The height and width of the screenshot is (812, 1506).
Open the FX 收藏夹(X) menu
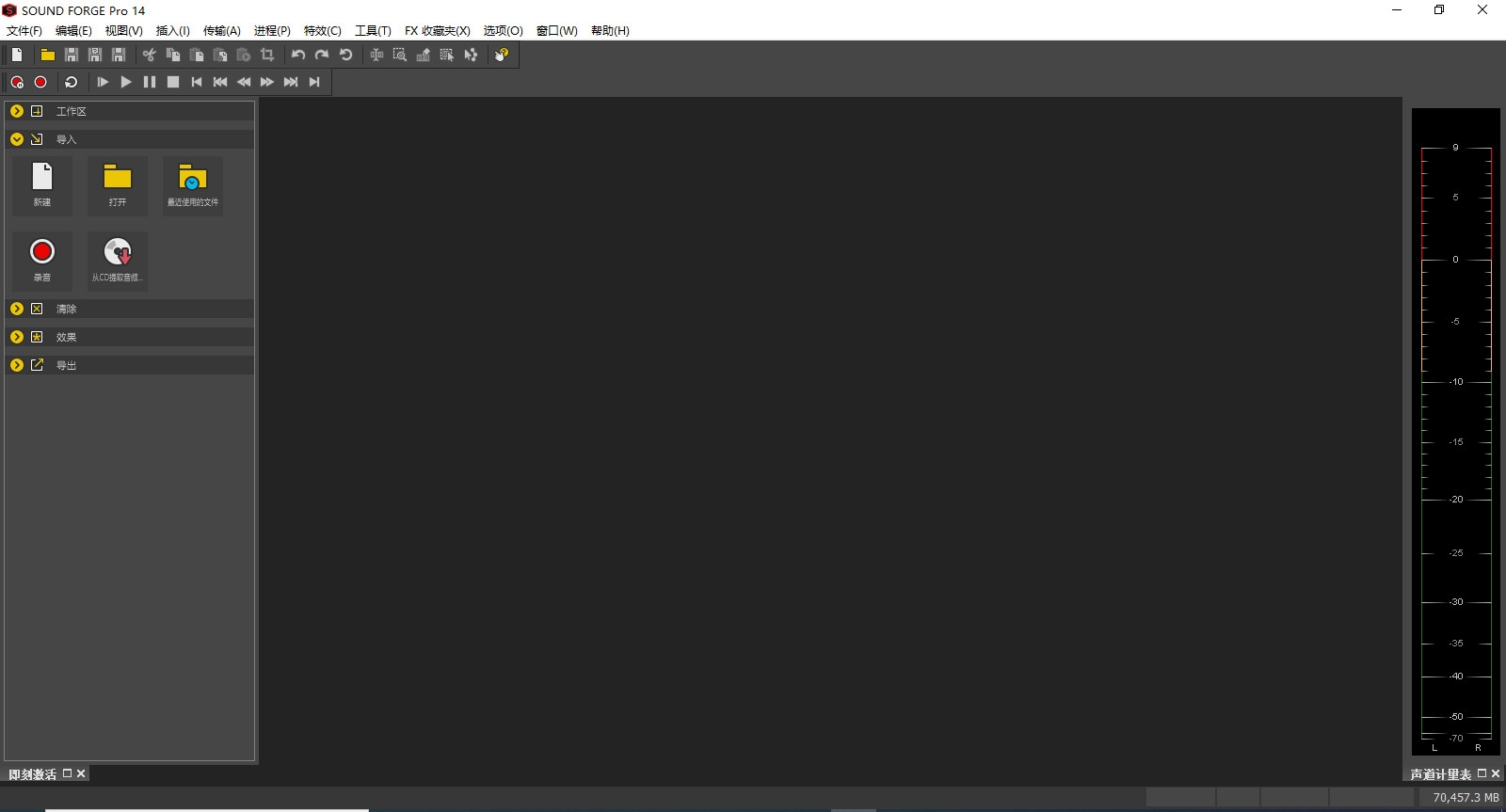click(x=437, y=31)
